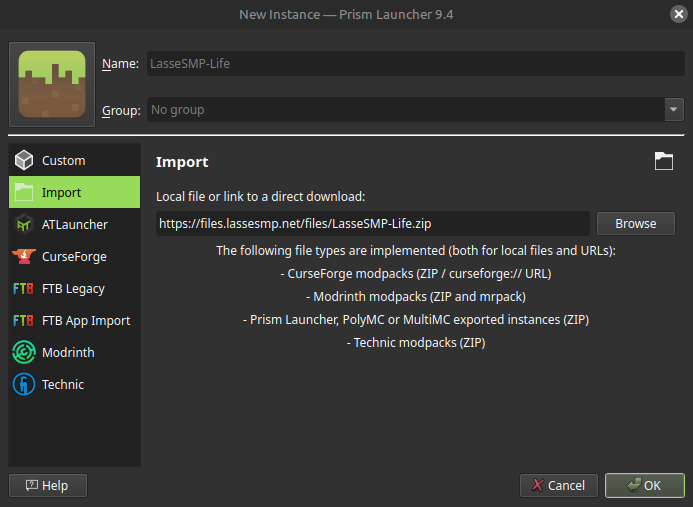Click the Technic blue logo icon
693x507 pixels.
click(x=24, y=385)
